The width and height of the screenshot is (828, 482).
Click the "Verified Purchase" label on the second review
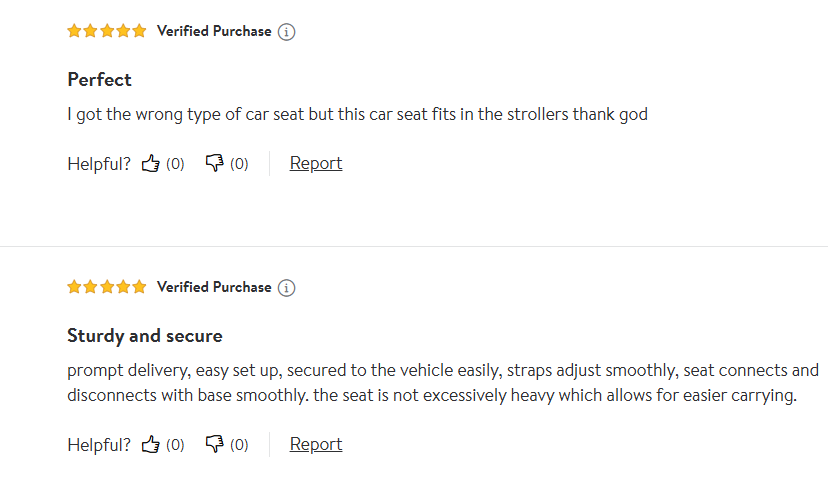click(x=214, y=287)
